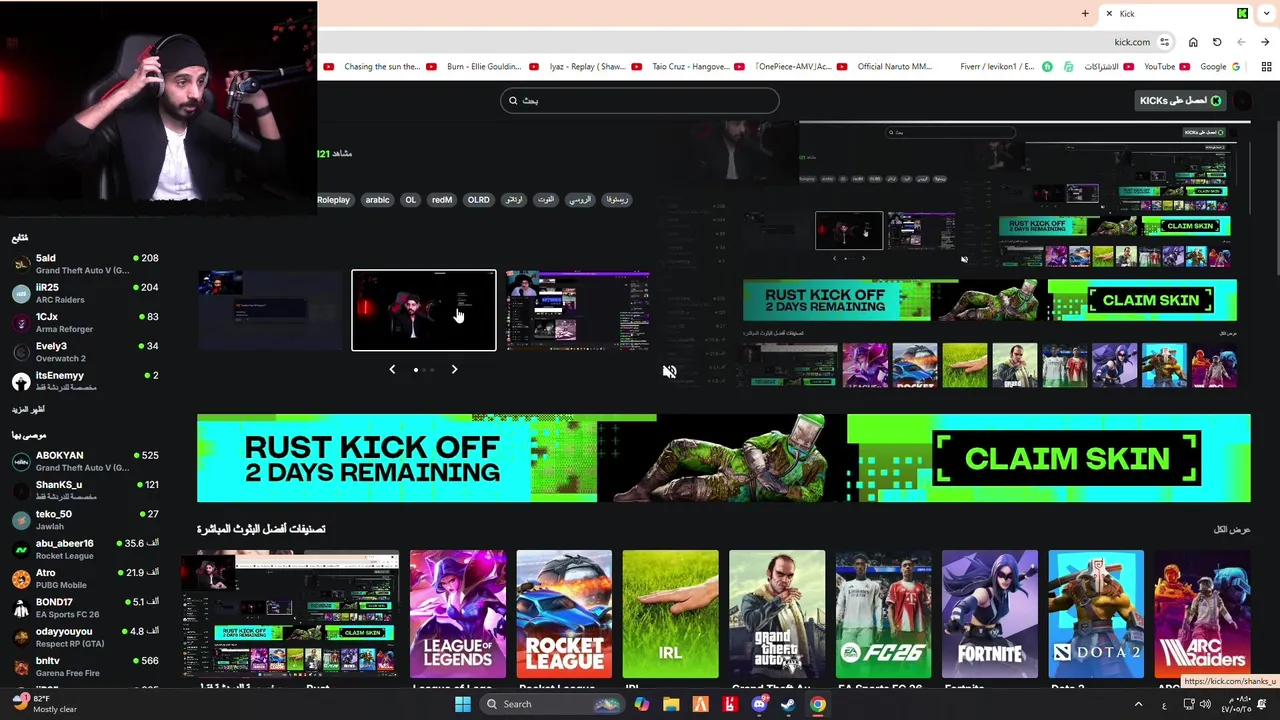Open odayyouyou channel avatar in sidebar
Screen dimensions: 1280x720
[x=21, y=637]
